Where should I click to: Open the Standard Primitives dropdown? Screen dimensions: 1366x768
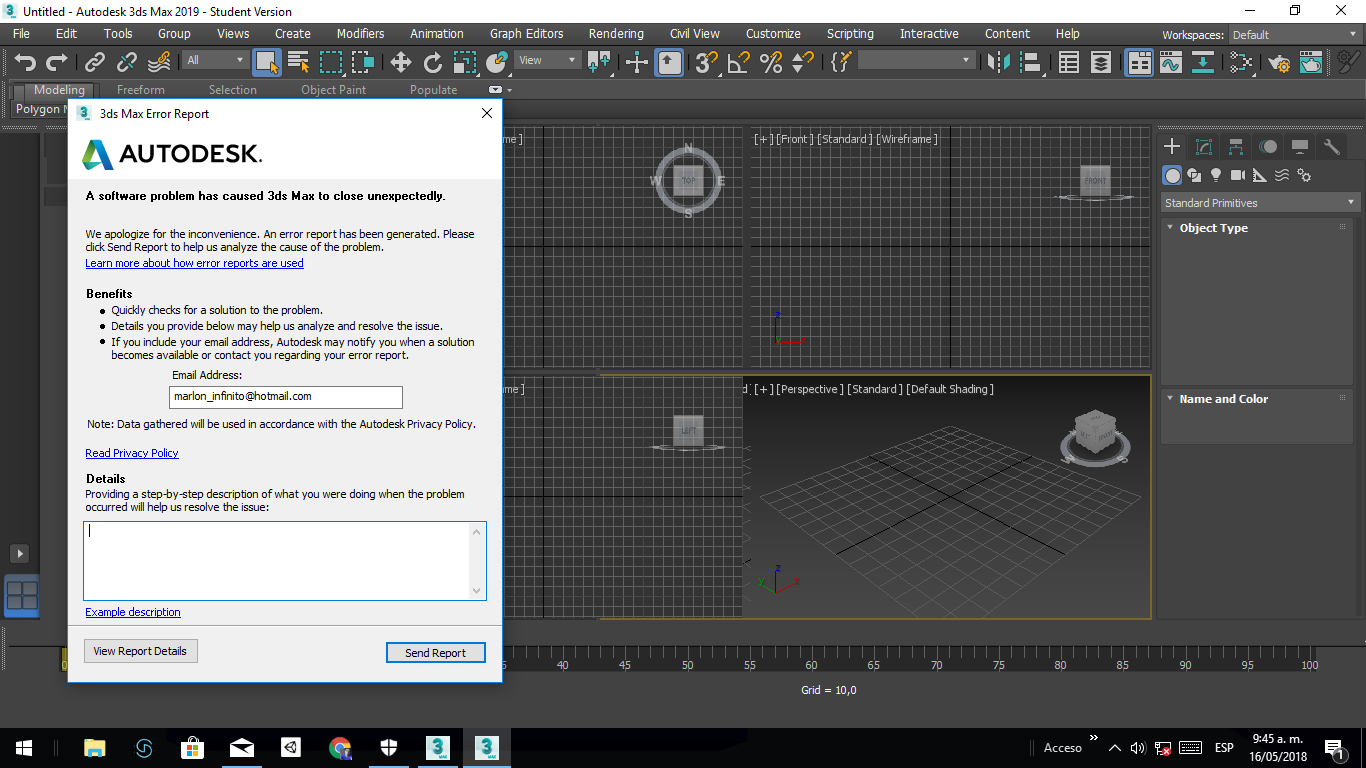tap(1260, 203)
